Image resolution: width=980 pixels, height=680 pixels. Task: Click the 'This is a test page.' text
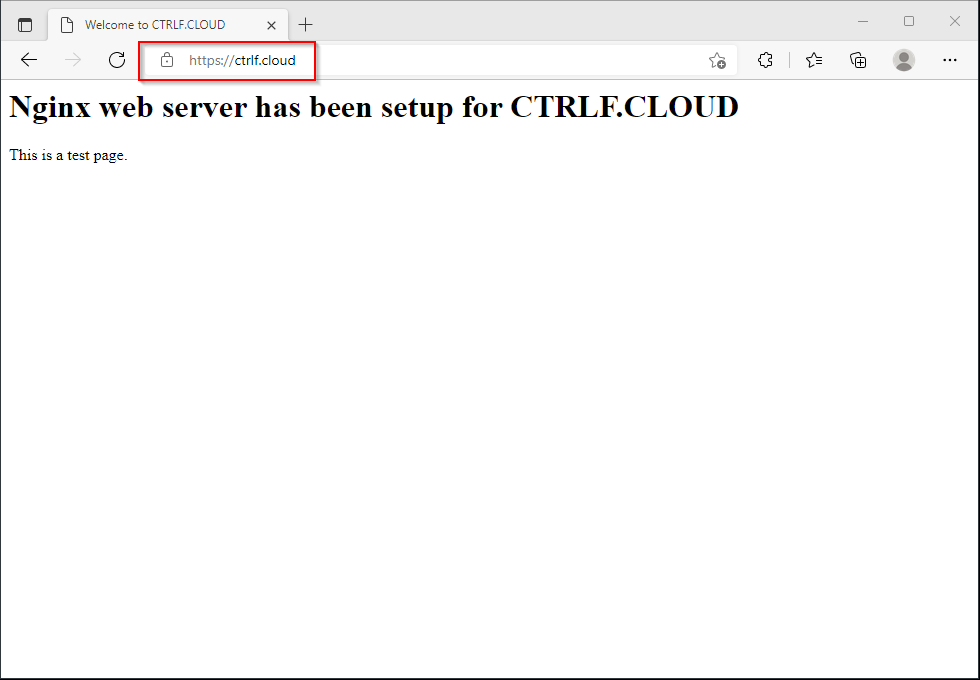pos(68,155)
